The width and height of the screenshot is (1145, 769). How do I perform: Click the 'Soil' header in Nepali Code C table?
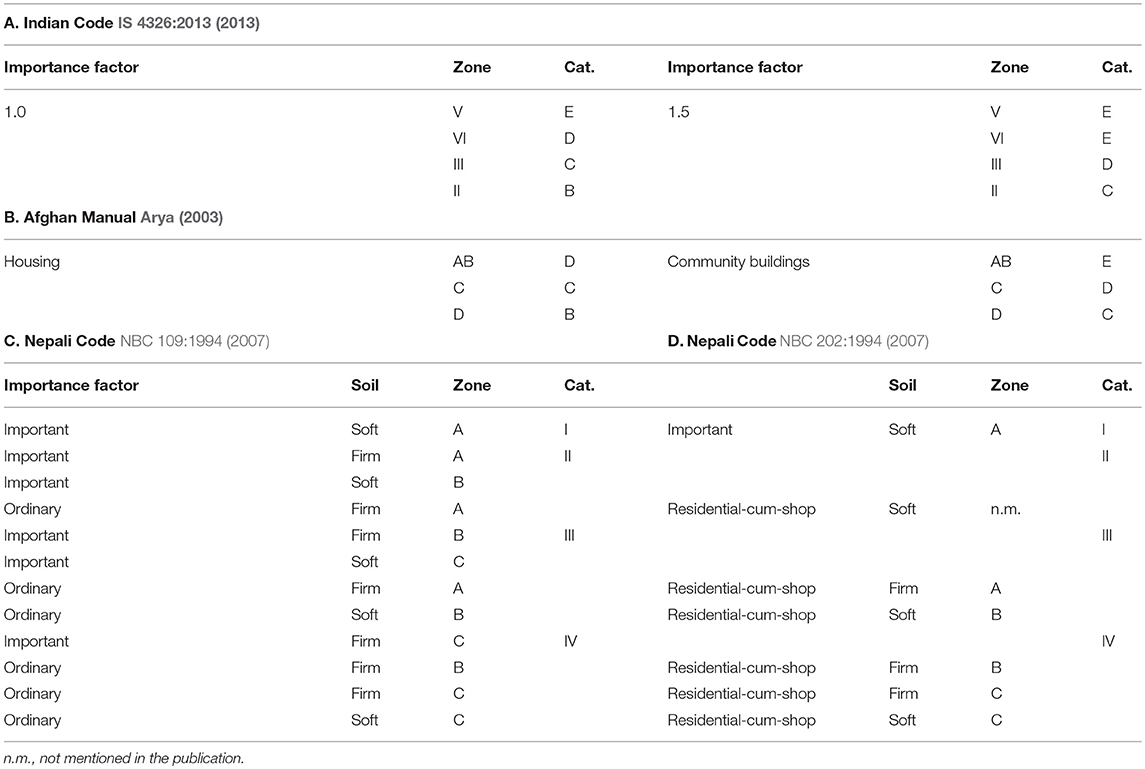coord(364,386)
